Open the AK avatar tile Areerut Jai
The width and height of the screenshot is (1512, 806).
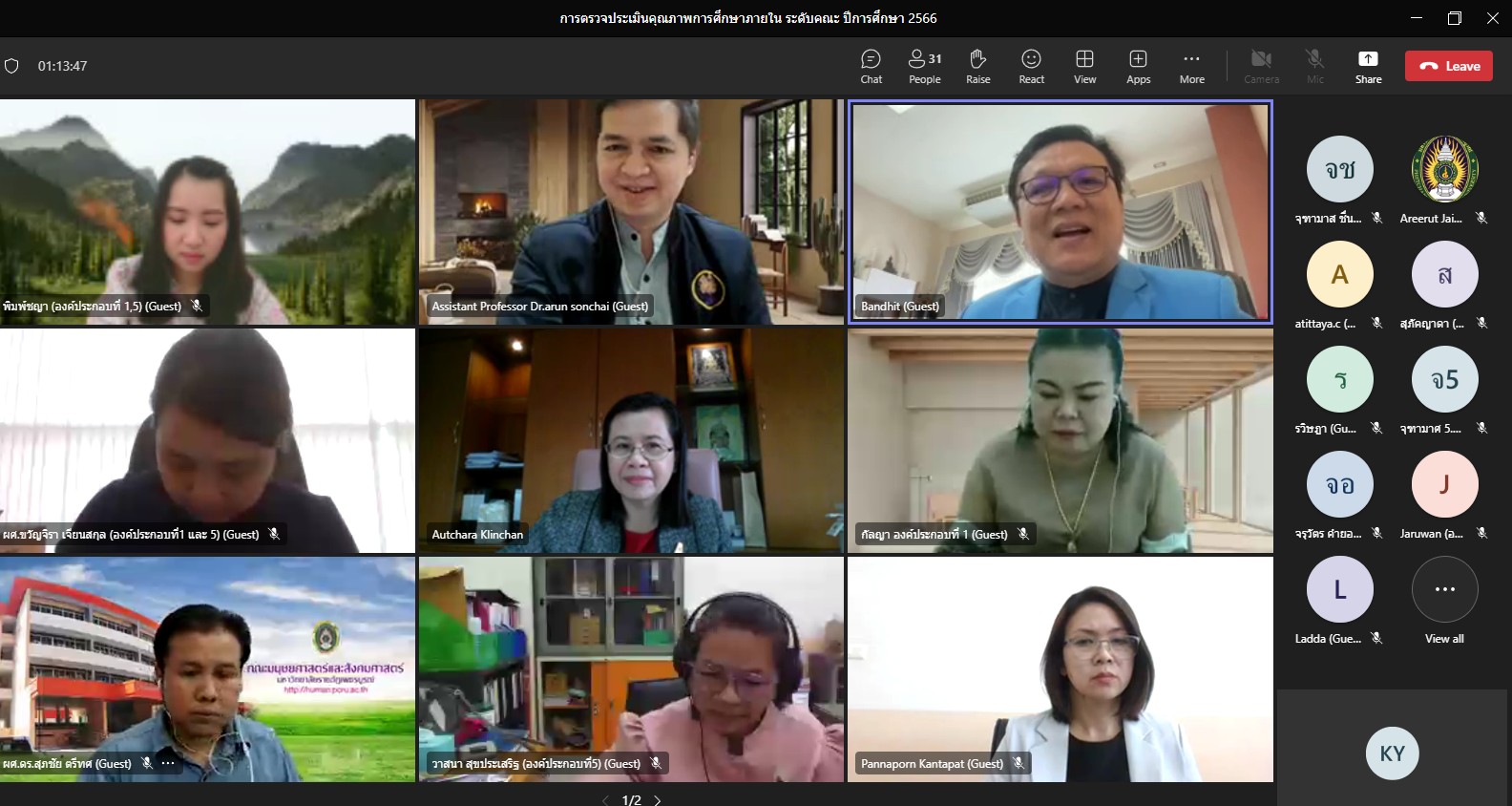tap(1444, 170)
